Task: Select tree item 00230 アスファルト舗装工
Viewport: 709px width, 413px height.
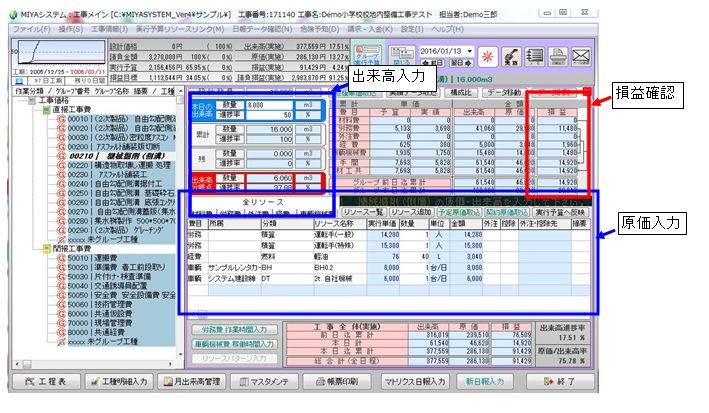Action: click(121, 175)
